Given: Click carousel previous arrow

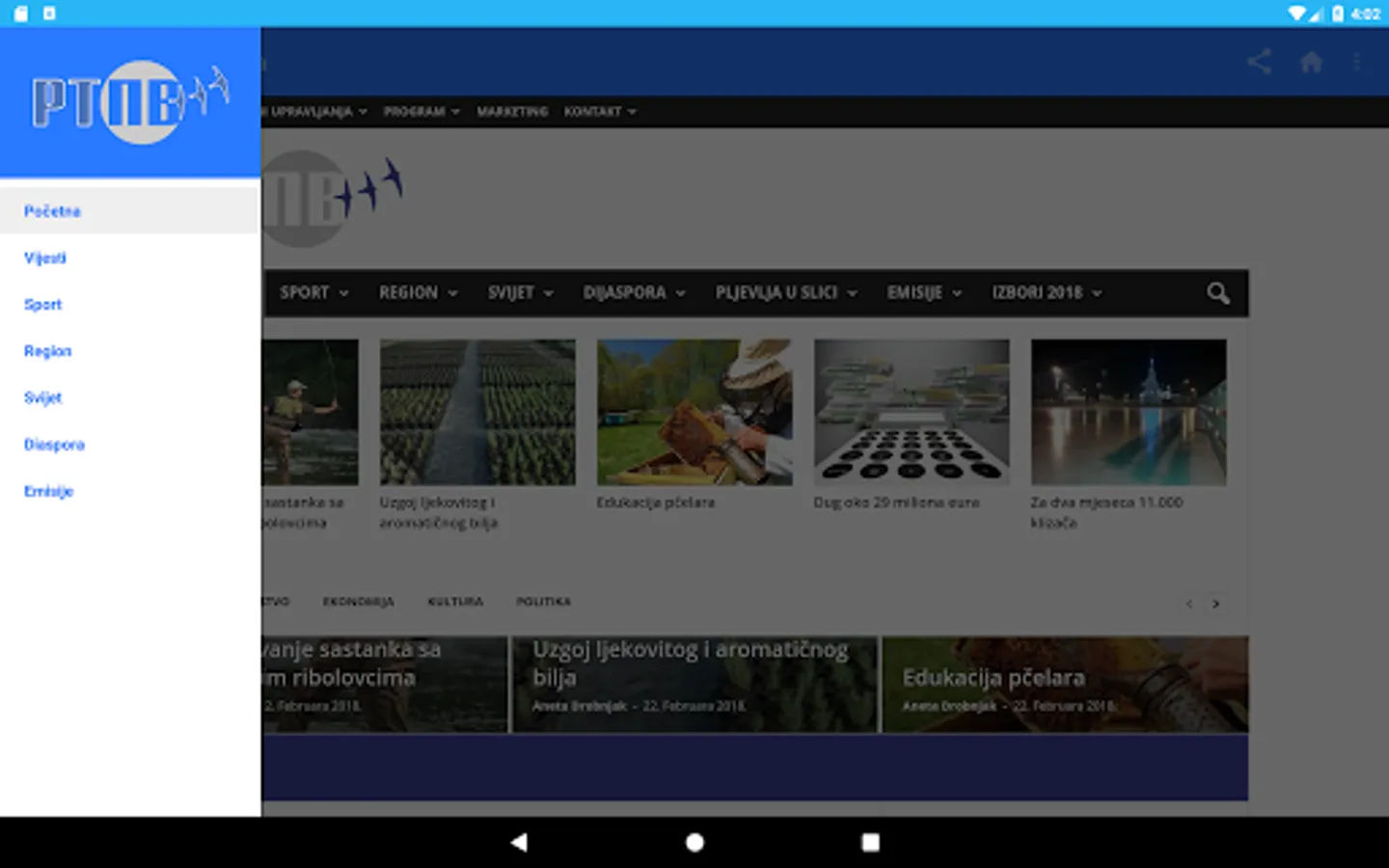Looking at the screenshot, I should click(1189, 604).
